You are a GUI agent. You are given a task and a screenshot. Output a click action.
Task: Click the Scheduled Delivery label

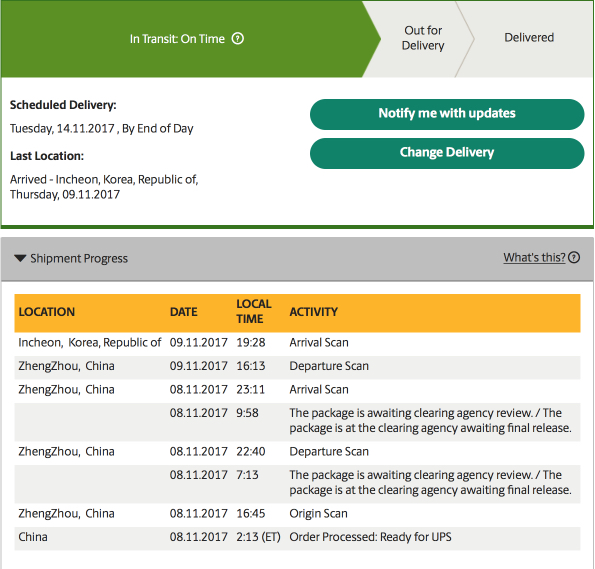63,105
